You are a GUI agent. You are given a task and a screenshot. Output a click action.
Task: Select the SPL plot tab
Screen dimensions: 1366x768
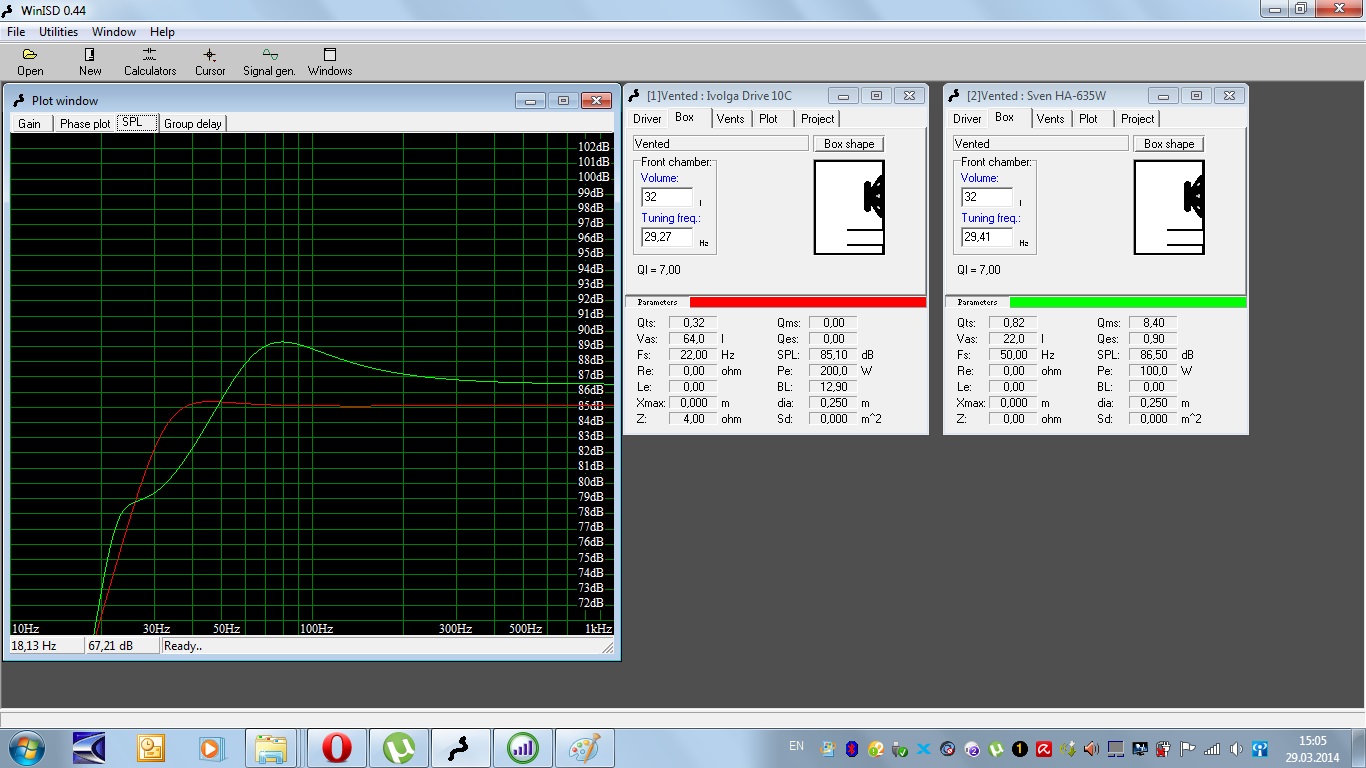tap(137, 122)
